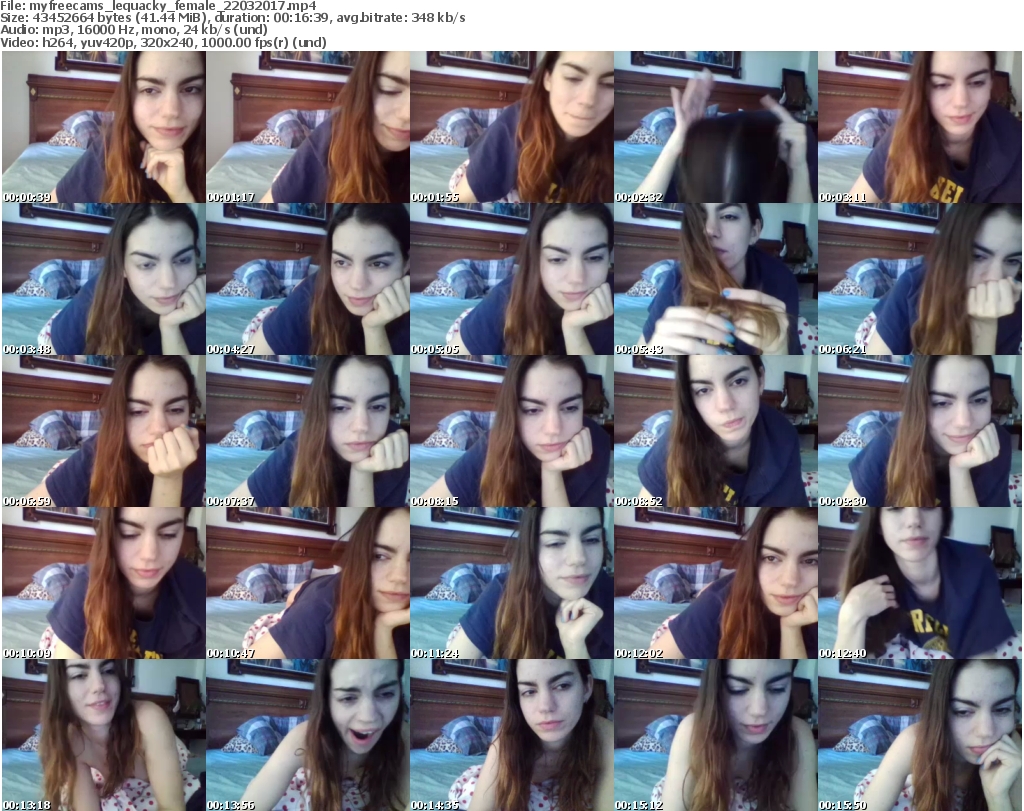Open the thumbnail at 00:08:52

716,431
